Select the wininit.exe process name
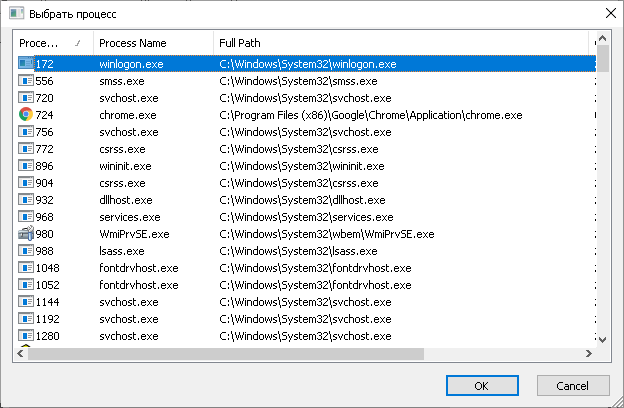The height and width of the screenshot is (408, 624). [125, 166]
